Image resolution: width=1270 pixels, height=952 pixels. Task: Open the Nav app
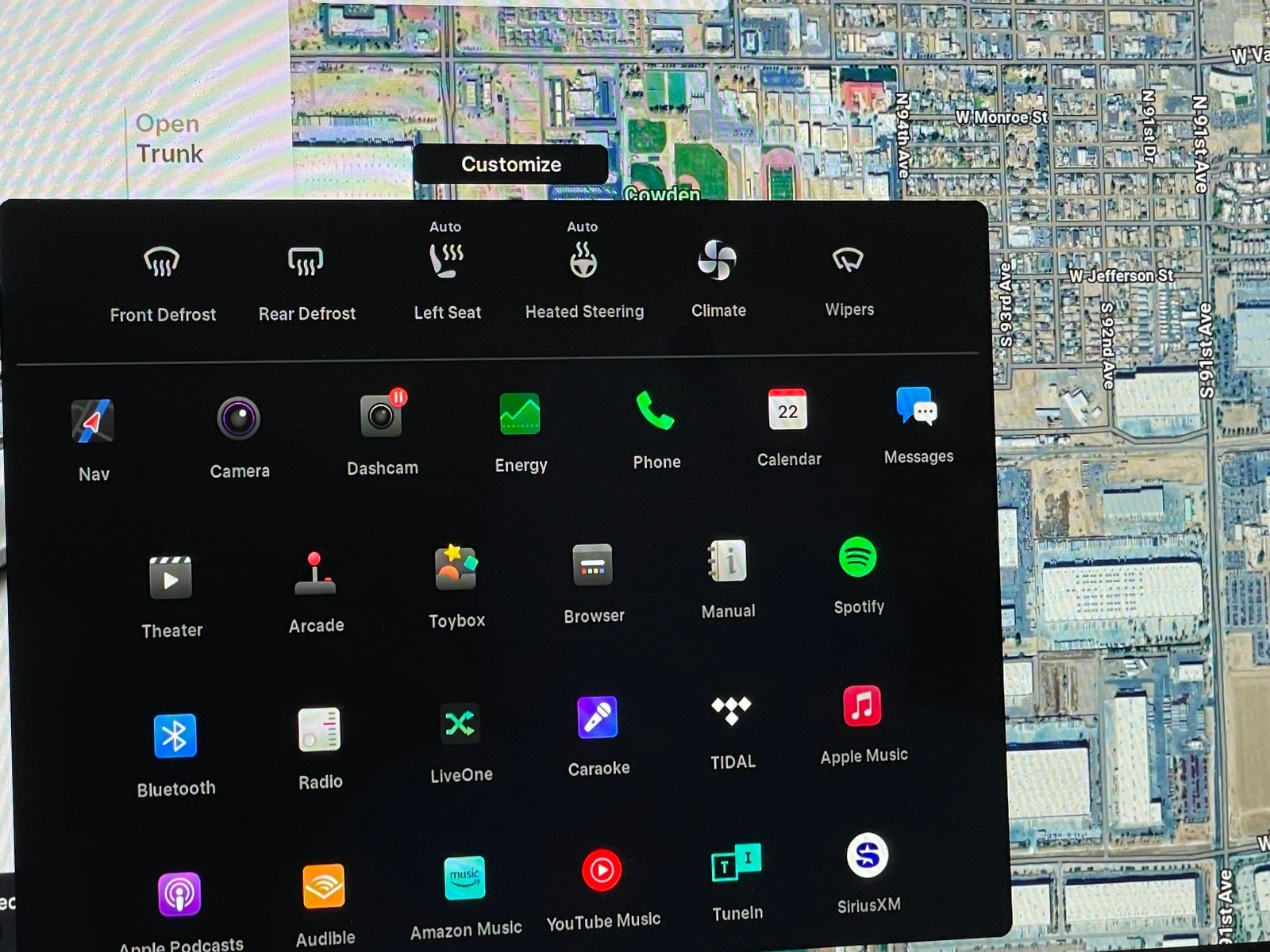point(93,421)
